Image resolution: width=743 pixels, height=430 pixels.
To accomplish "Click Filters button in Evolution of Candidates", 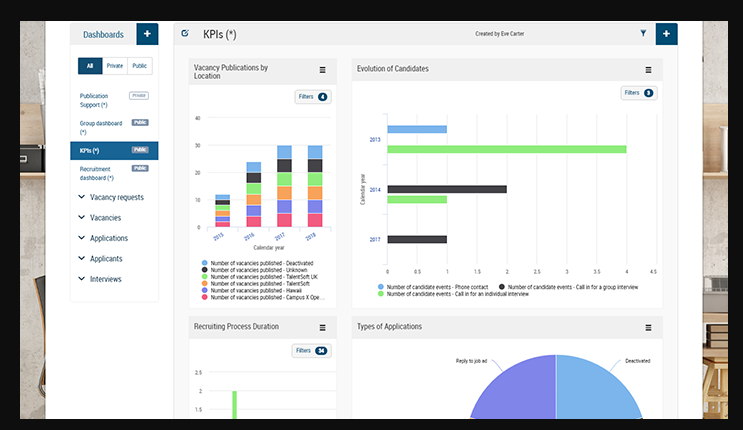I will 638,93.
